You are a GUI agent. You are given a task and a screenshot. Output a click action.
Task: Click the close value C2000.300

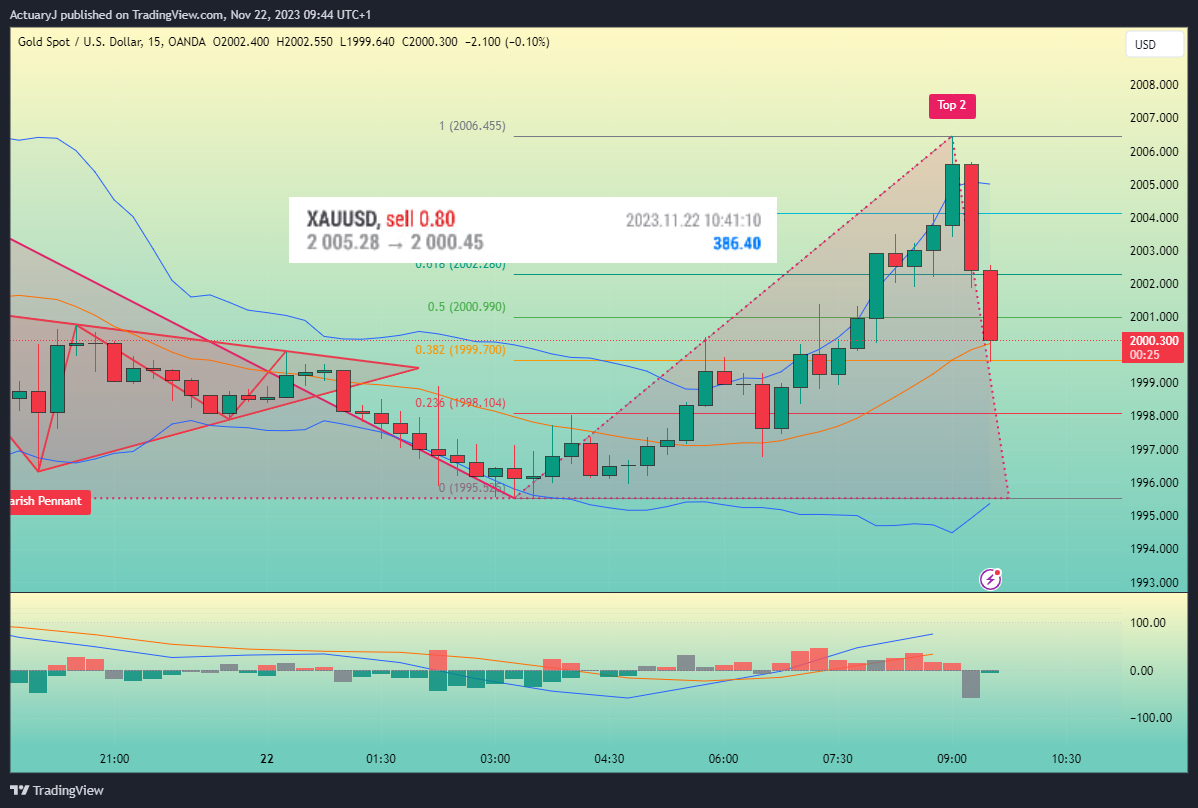coord(429,42)
